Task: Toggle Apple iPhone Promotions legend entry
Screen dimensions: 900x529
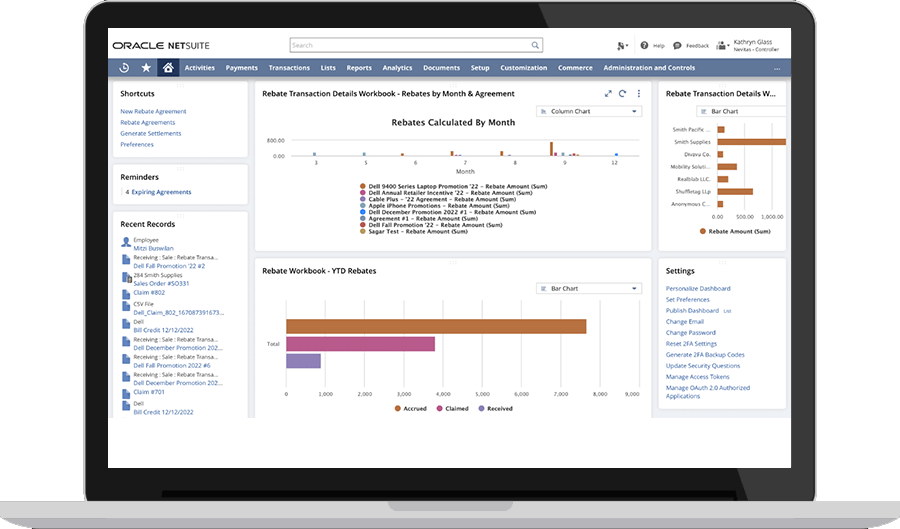Action: (435, 205)
